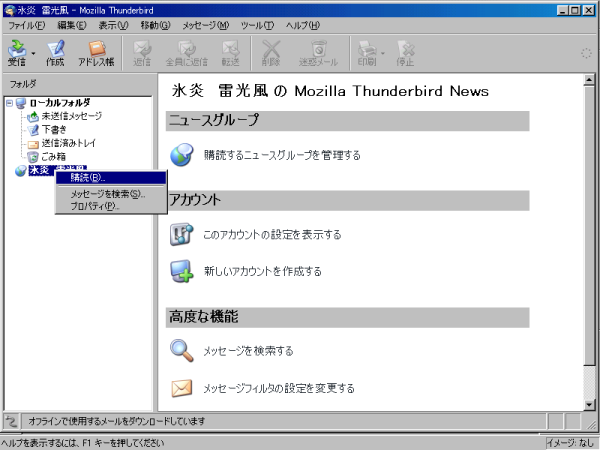Open the dropdown arrow next to 受信
The width and height of the screenshot is (600, 450).
pyautogui.click(x=33, y=53)
